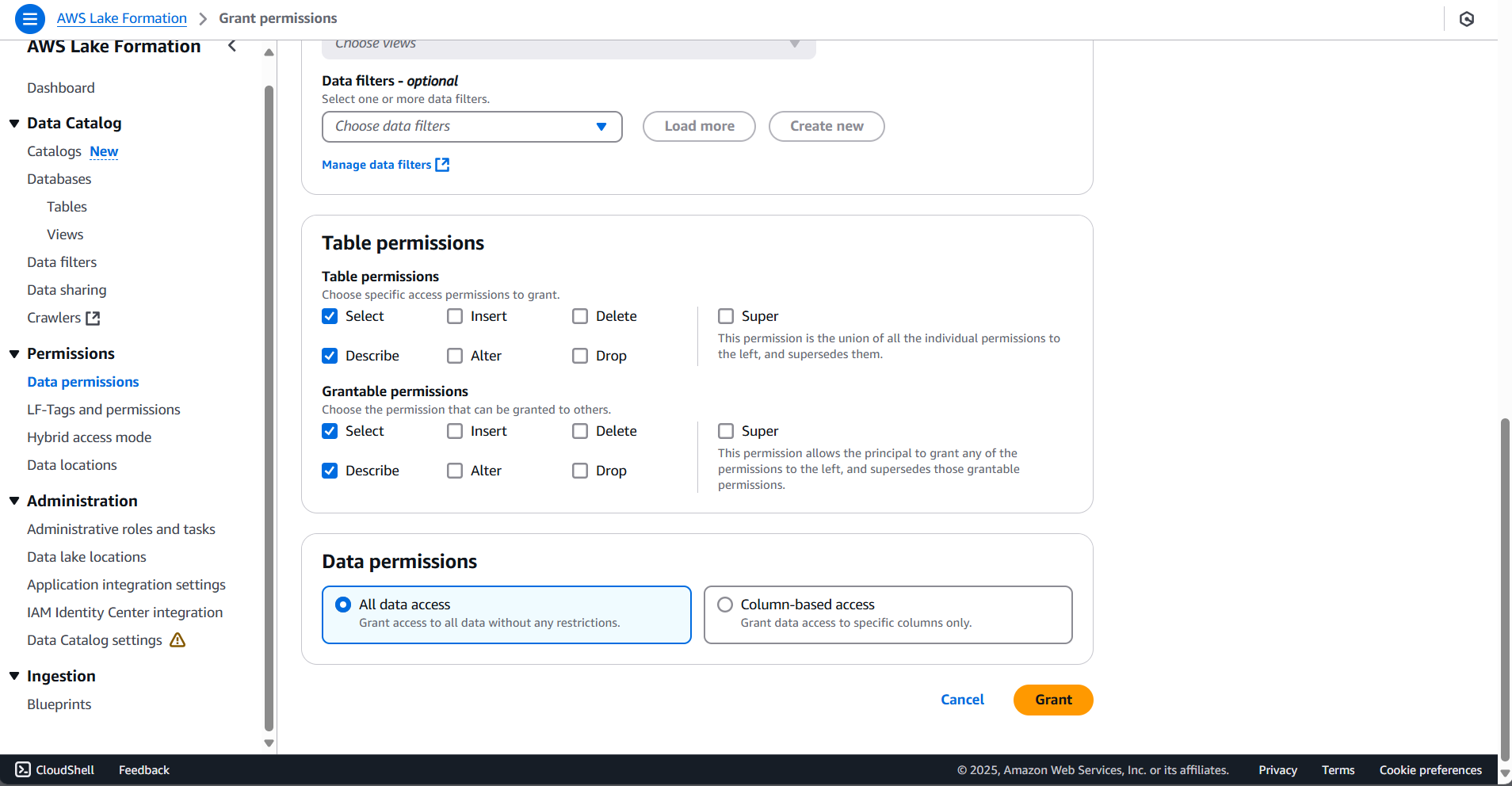Screen dimensions: 1512x786
Task: Check Delete under Table permissions
Action: coord(580,316)
